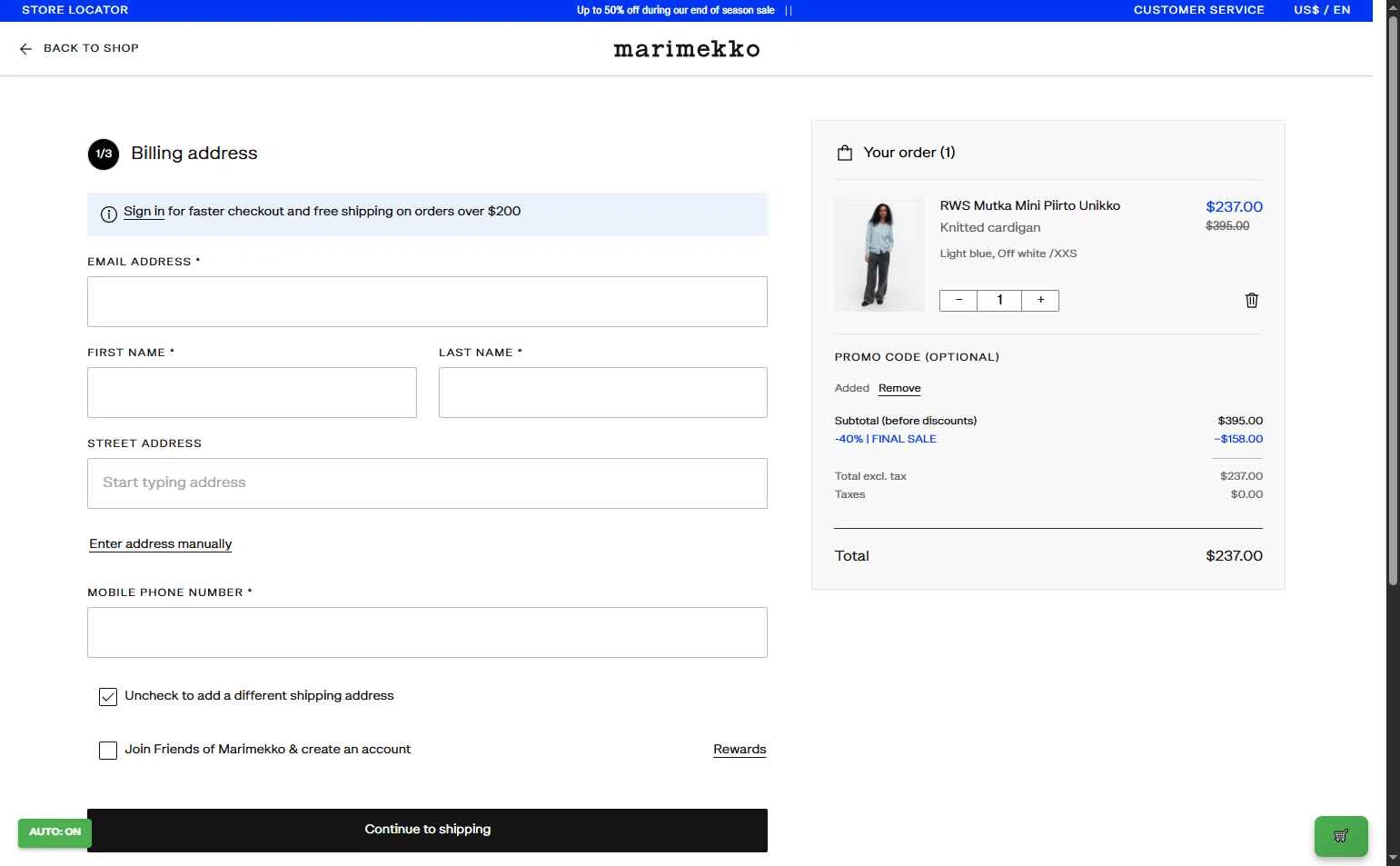1400x866 pixels.
Task: Click the crossed-out $395.00 original price
Action: (1227, 226)
